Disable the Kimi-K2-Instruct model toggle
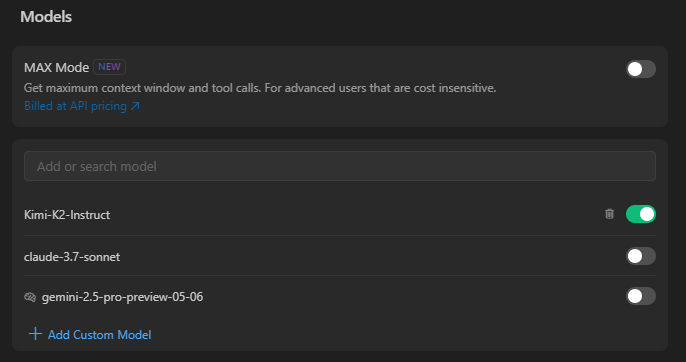This screenshot has width=686, height=362. point(640,214)
